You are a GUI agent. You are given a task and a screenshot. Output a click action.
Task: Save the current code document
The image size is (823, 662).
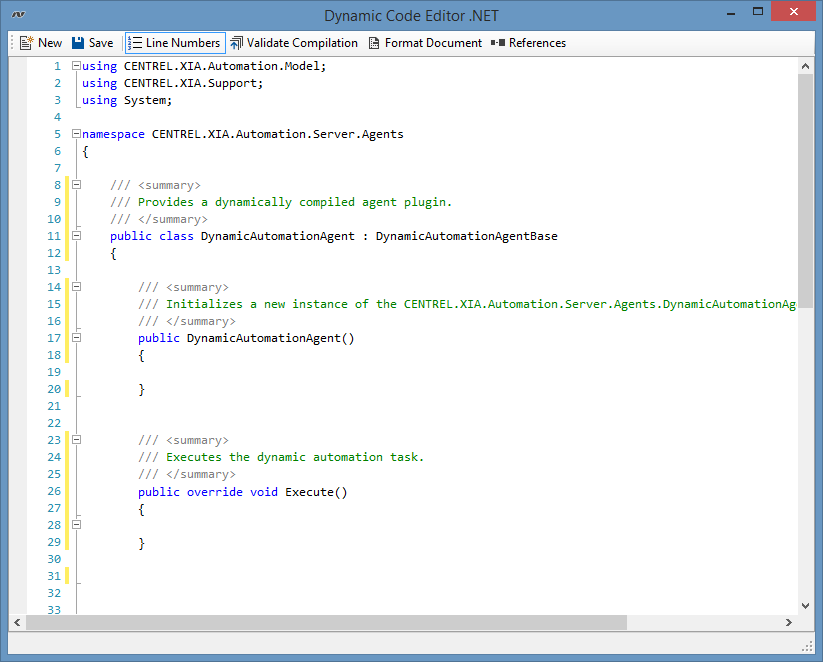(92, 43)
